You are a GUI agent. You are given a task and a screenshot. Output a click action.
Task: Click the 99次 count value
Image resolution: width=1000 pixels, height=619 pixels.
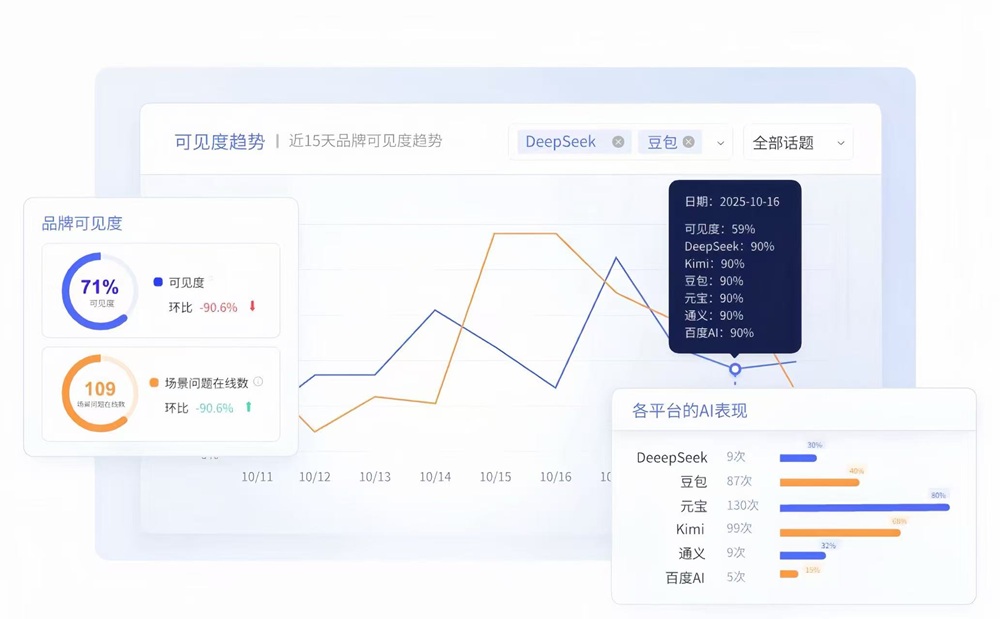pyautogui.click(x=739, y=528)
